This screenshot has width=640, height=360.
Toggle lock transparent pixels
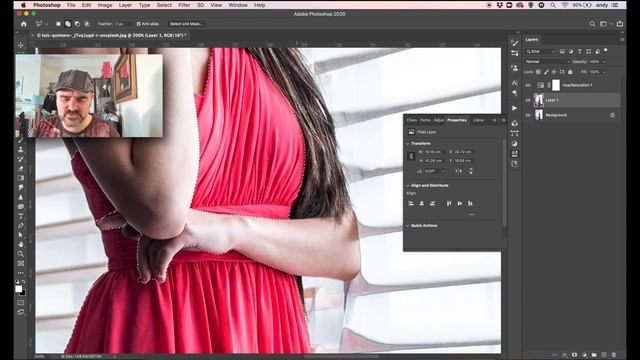pos(538,72)
